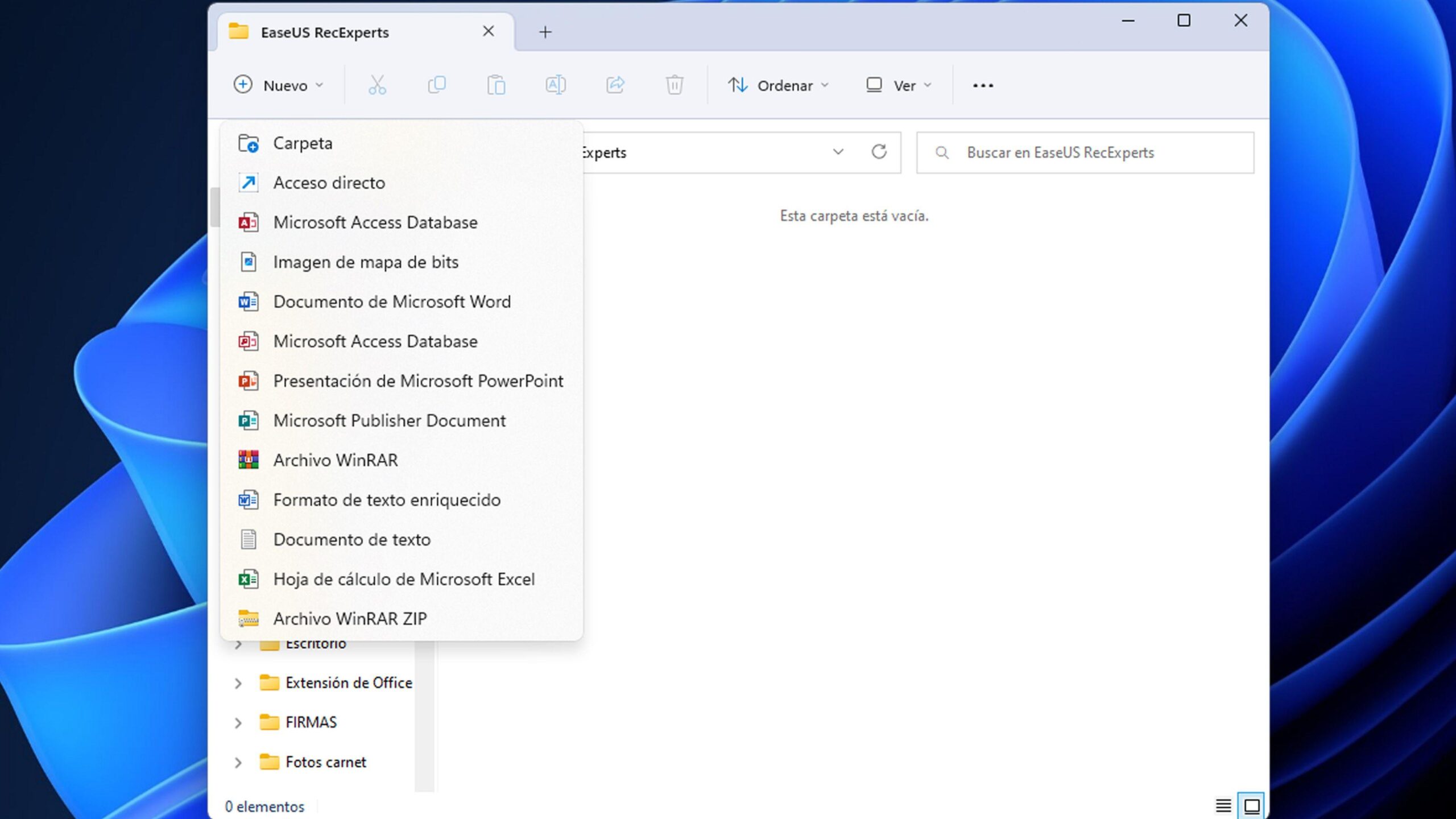The width and height of the screenshot is (1456, 819).
Task: Select FIRMAS folder in navigation pane
Action: point(298,723)
